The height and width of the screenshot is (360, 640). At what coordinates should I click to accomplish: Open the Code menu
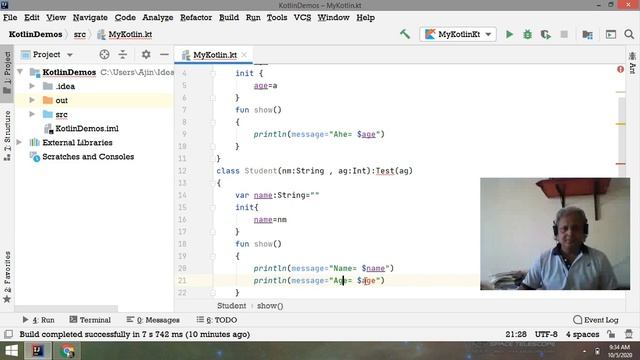pyautogui.click(x=125, y=18)
